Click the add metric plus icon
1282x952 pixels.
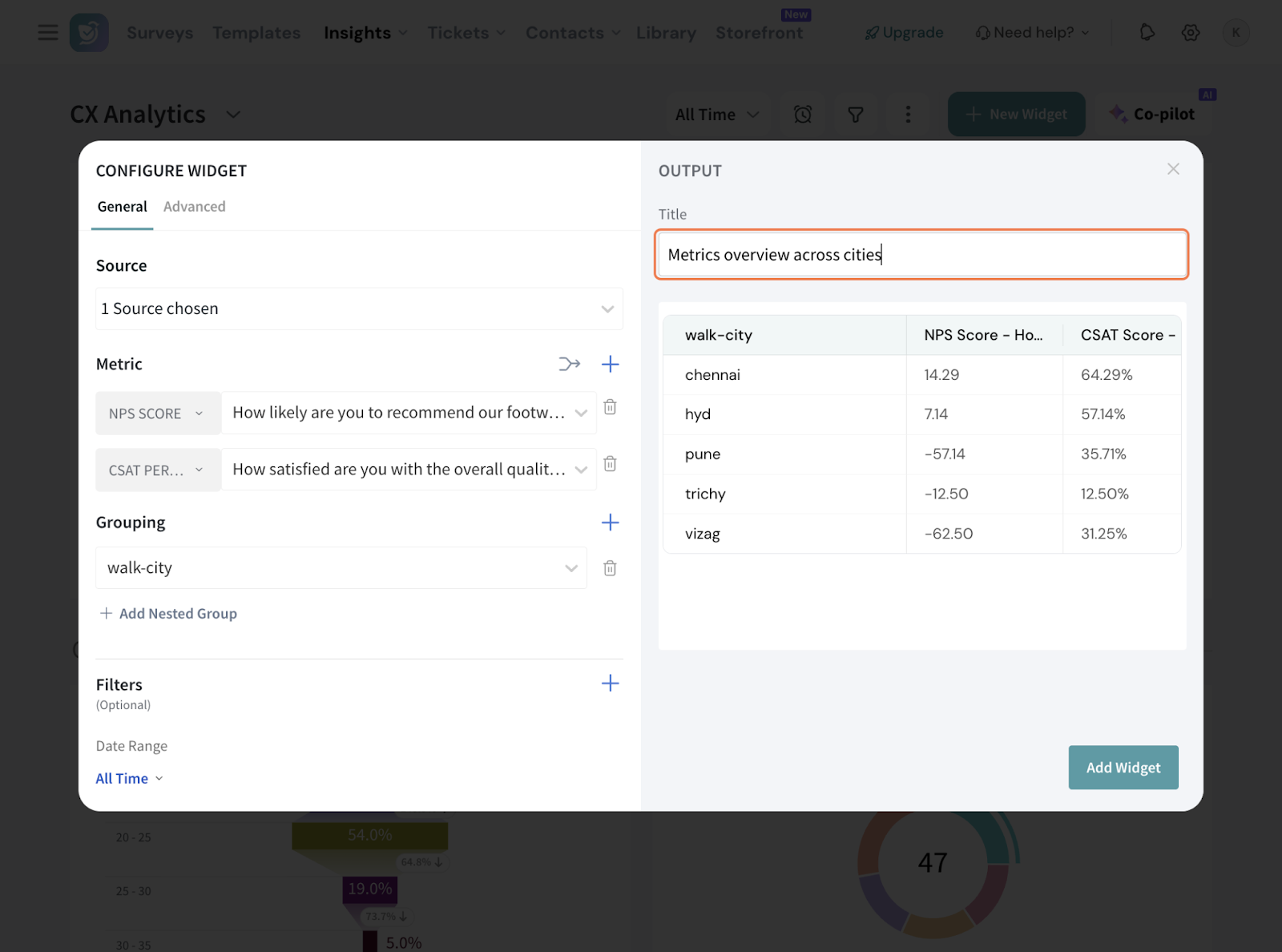pos(610,365)
